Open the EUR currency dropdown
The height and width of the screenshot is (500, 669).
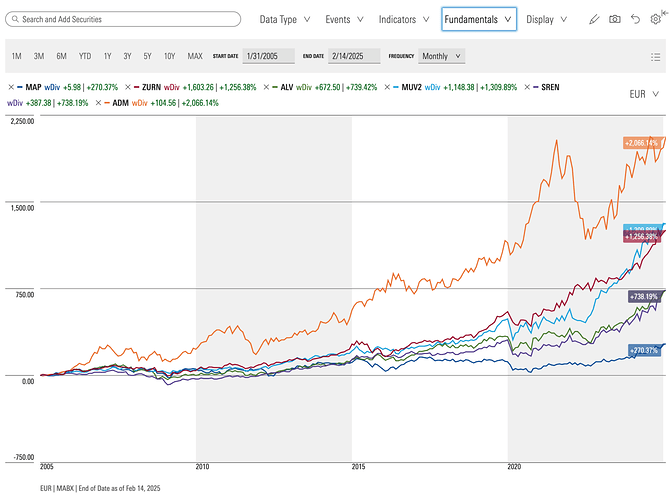pos(644,94)
